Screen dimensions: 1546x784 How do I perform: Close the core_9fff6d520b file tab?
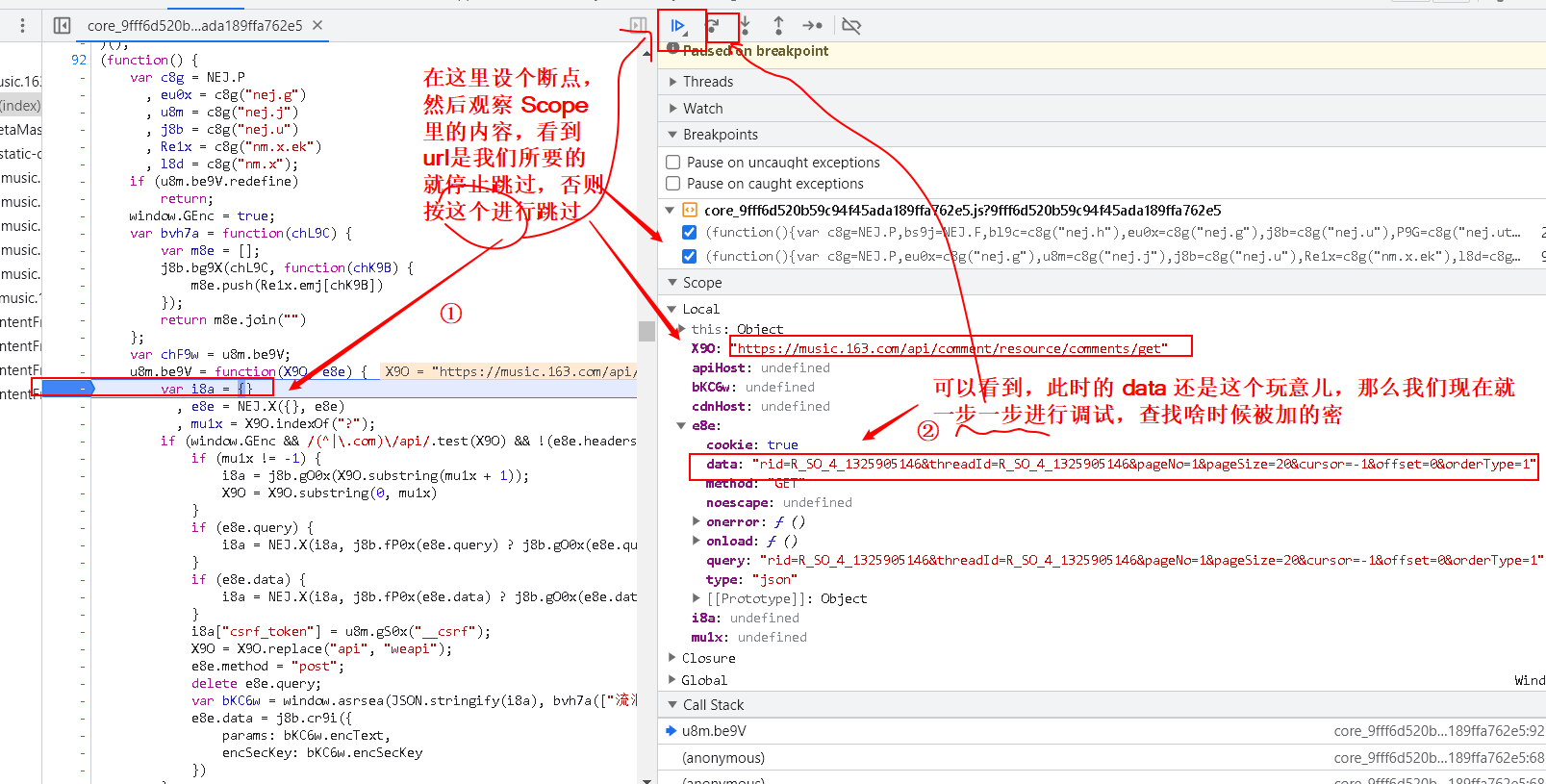[317, 25]
